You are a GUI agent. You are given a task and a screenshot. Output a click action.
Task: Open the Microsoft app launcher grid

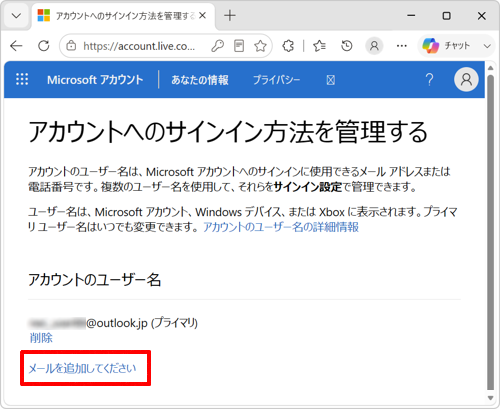(x=22, y=80)
